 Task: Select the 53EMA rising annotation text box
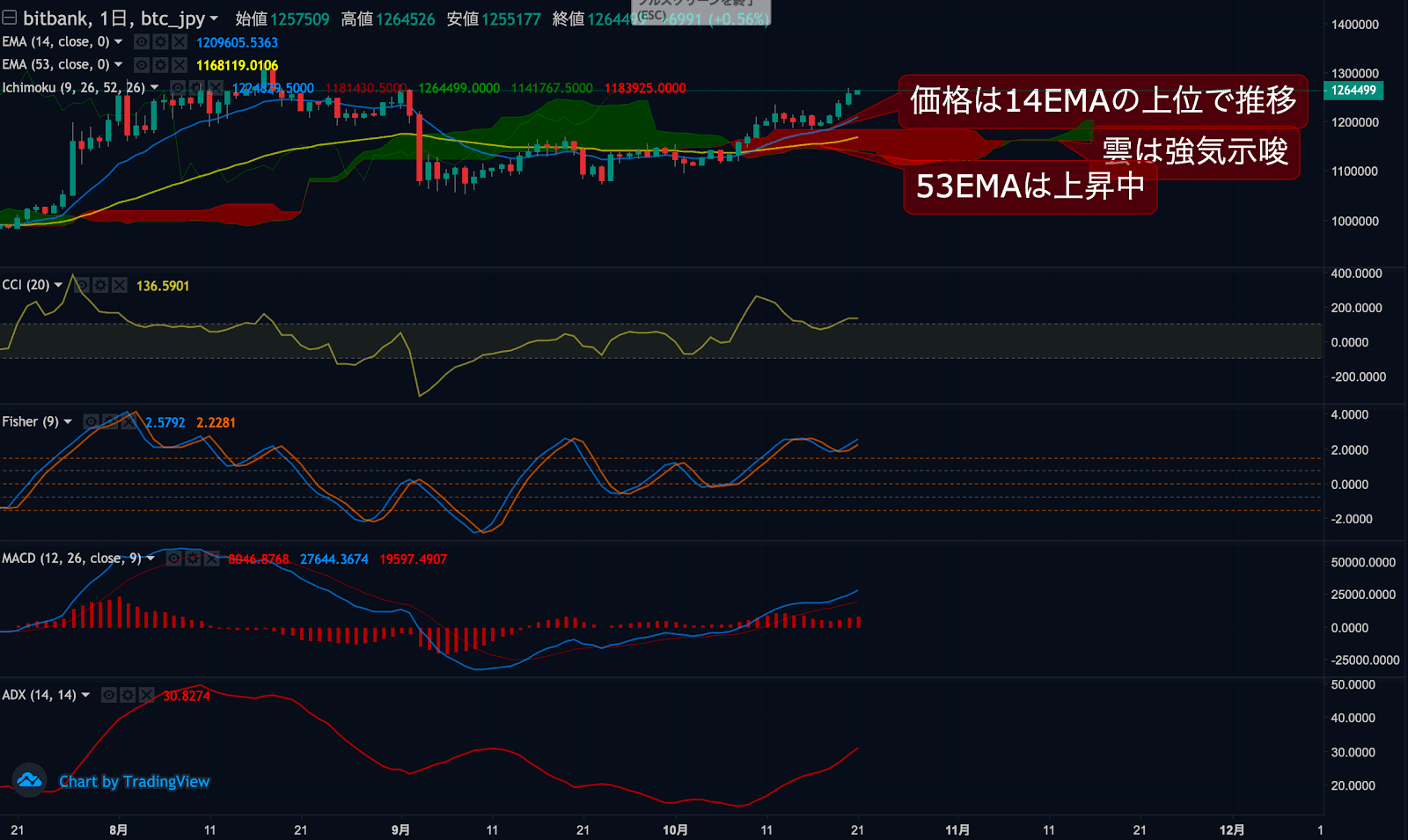point(1030,186)
